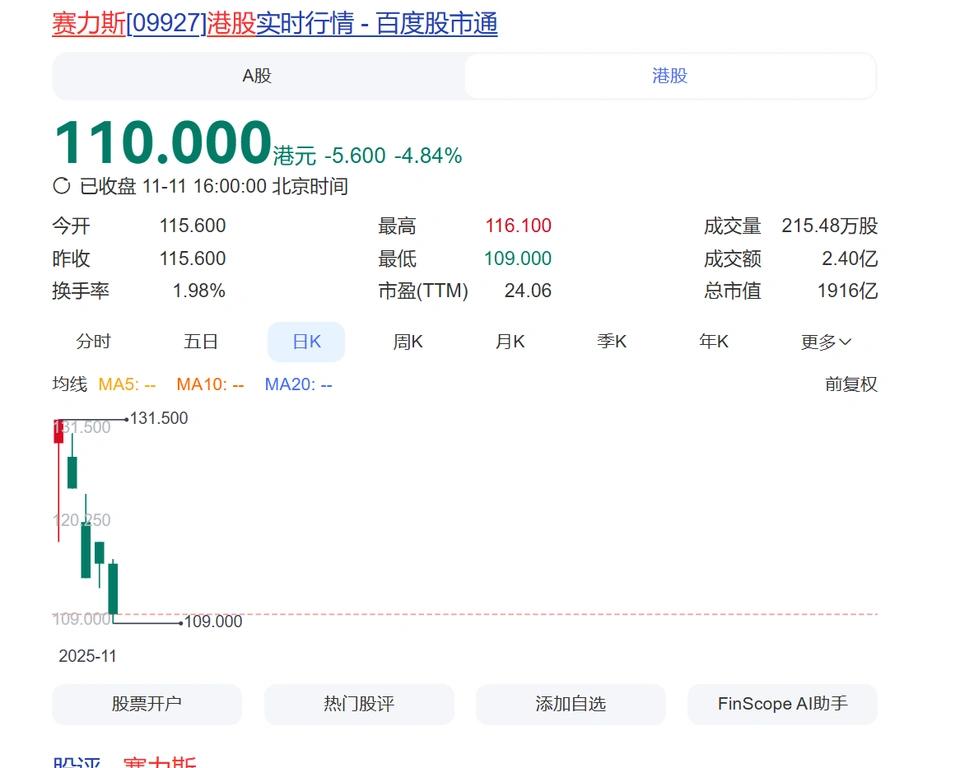Screen dimensions: 960x768
Task: Open the 更多 dropdown menu
Action: coord(825,341)
